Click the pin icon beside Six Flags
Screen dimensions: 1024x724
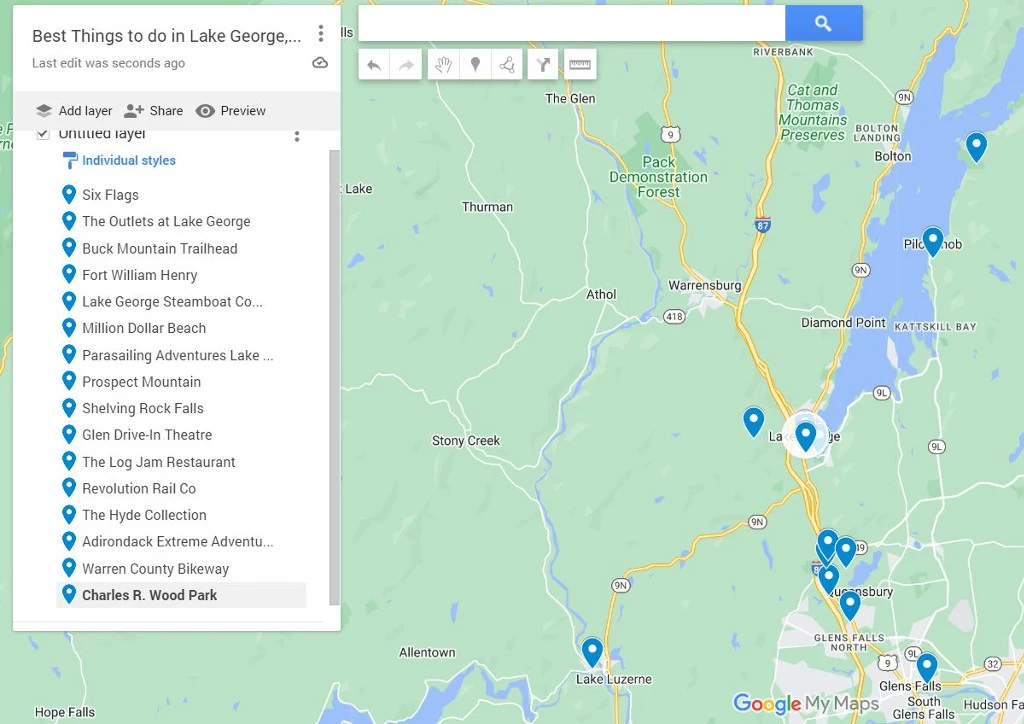pos(69,194)
